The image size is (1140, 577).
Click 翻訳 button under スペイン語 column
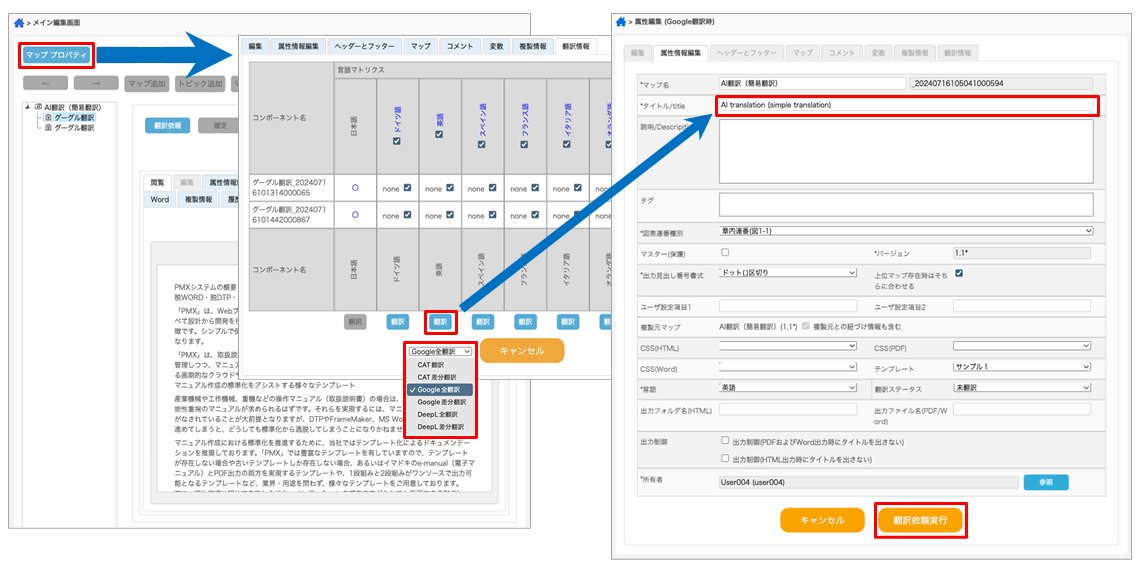click(x=482, y=321)
